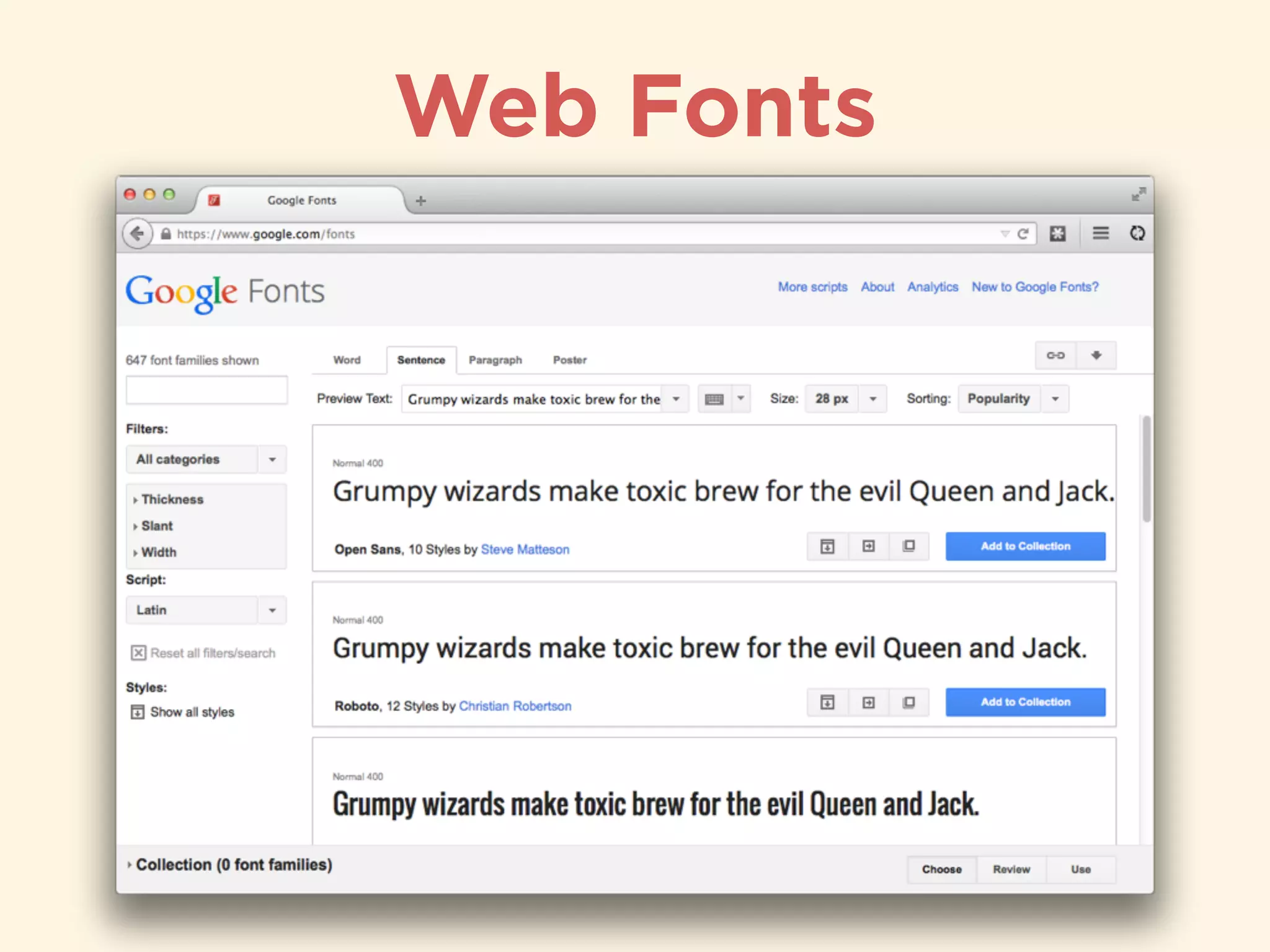
Task: Select the Google Fonts browser tab
Action: click(302, 200)
